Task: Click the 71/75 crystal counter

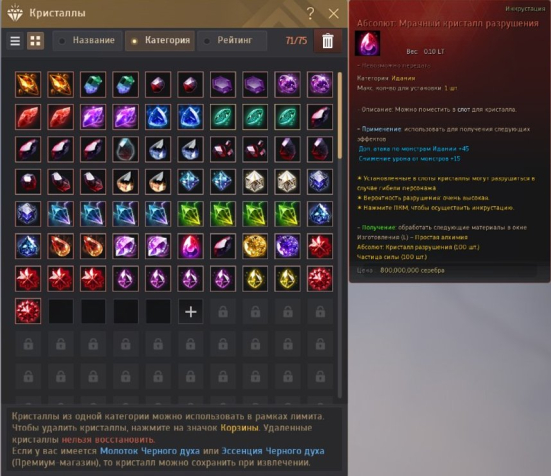Action: coord(296,41)
